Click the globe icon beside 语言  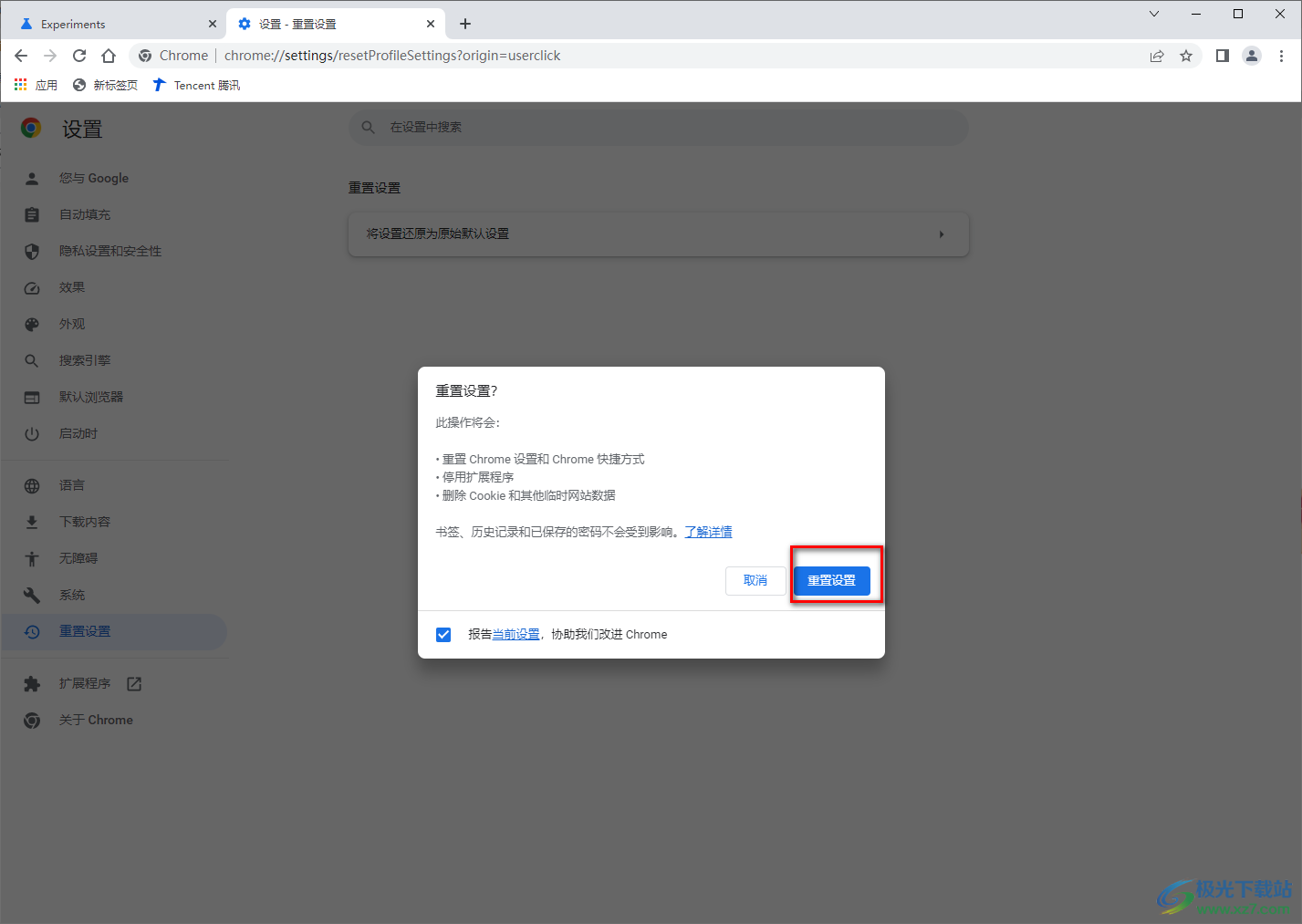(x=32, y=486)
